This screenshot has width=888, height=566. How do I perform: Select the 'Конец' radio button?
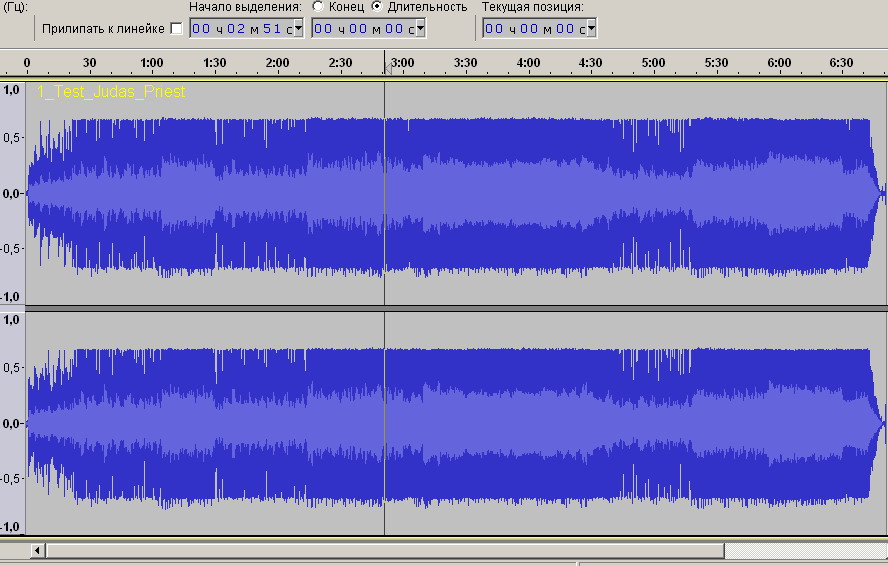pyautogui.click(x=319, y=6)
